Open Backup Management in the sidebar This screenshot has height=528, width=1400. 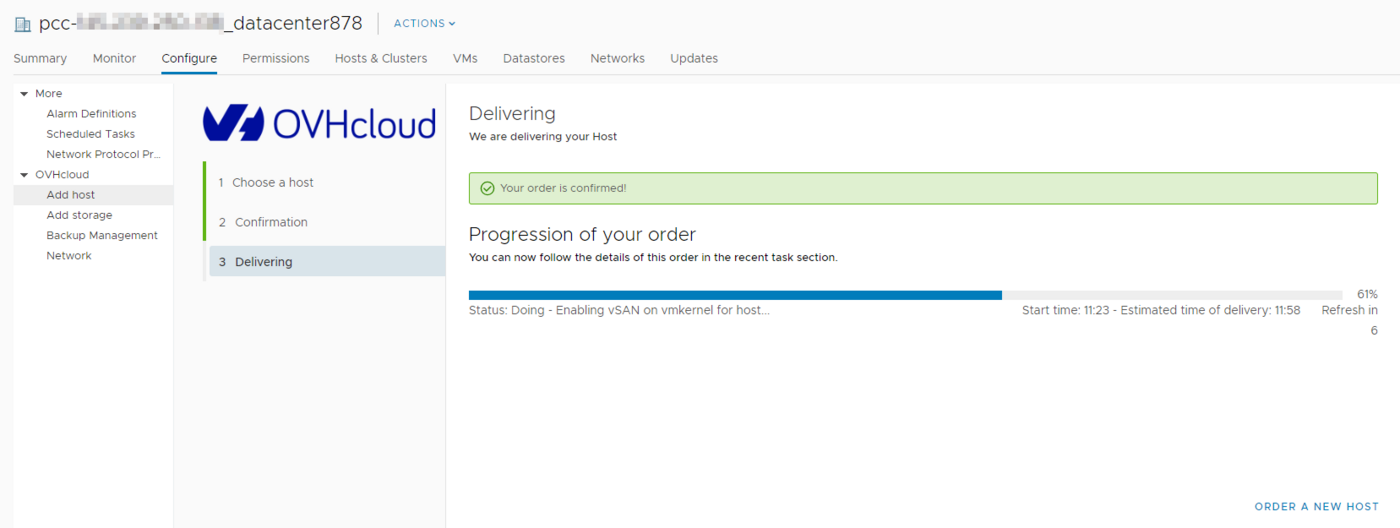102,236
